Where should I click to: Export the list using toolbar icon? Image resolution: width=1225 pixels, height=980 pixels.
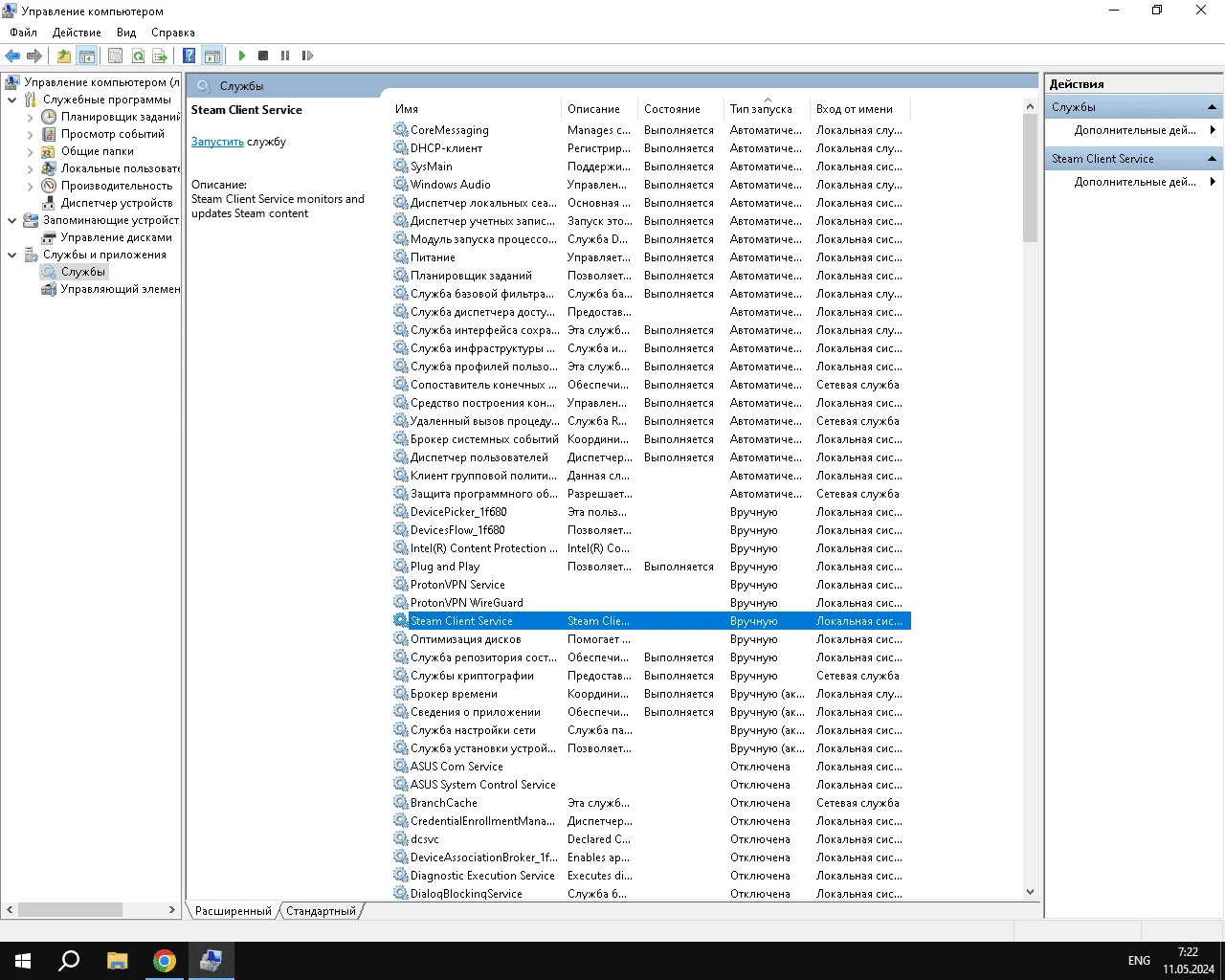(x=160, y=56)
